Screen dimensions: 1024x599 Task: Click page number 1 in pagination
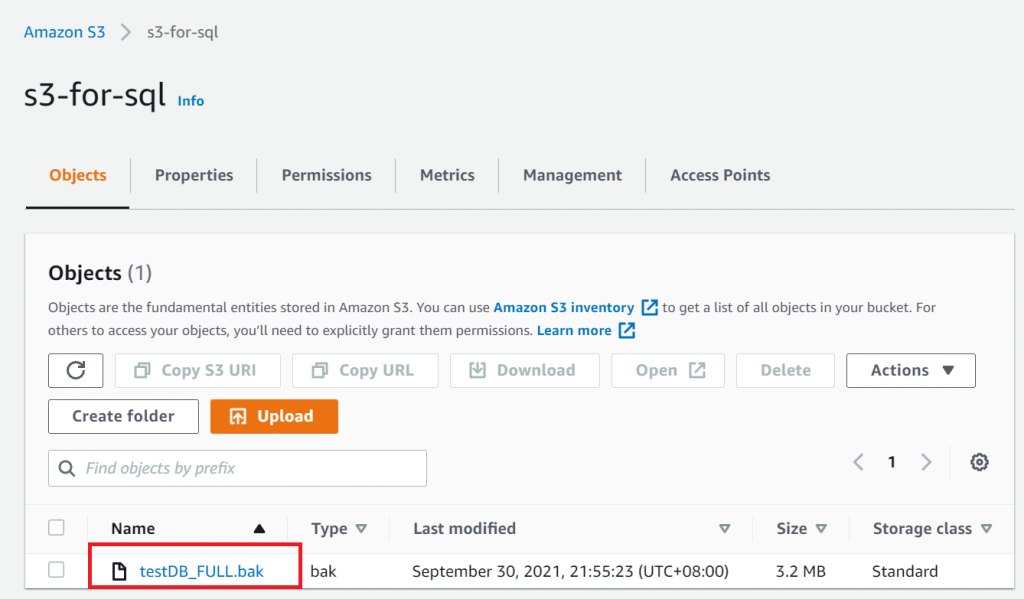891,462
